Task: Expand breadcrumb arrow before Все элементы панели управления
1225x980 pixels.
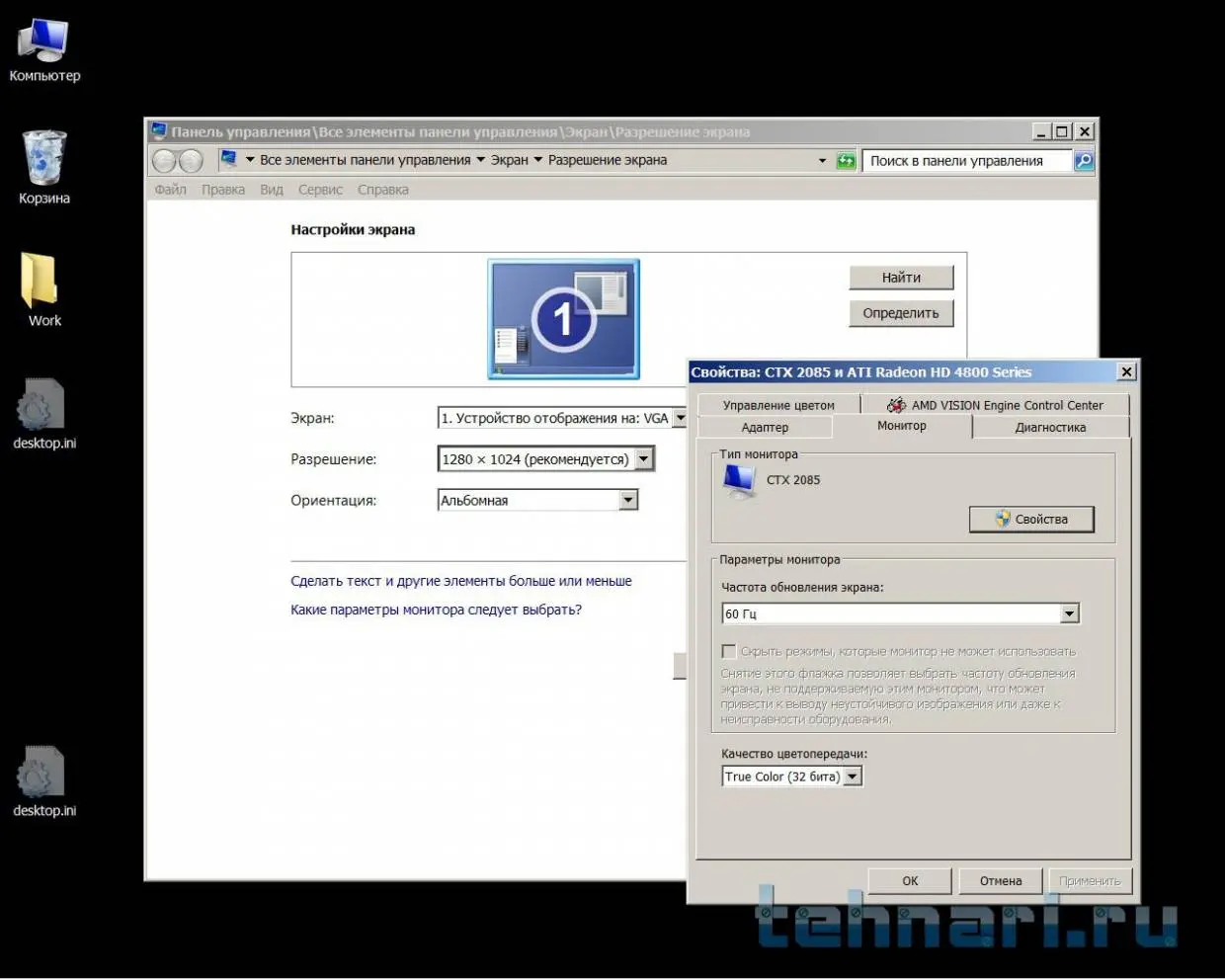Action: click(250, 160)
